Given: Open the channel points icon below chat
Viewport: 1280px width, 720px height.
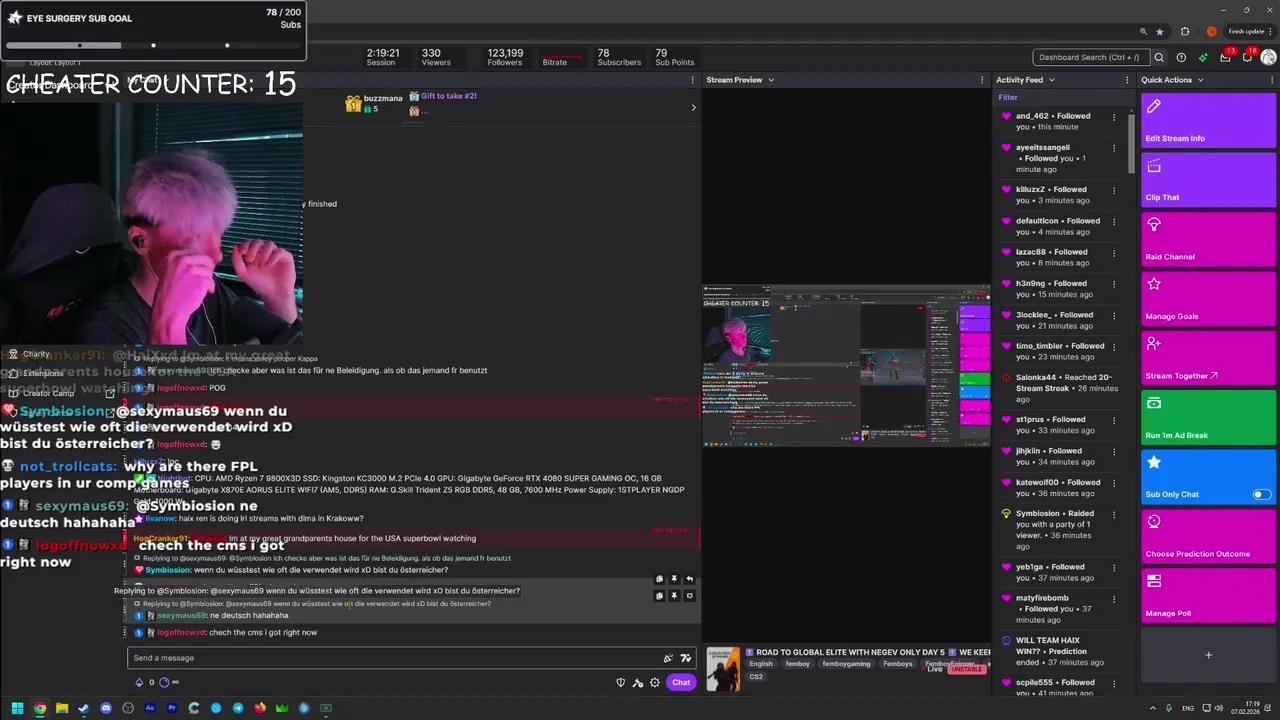Looking at the screenshot, I should click(x=163, y=682).
